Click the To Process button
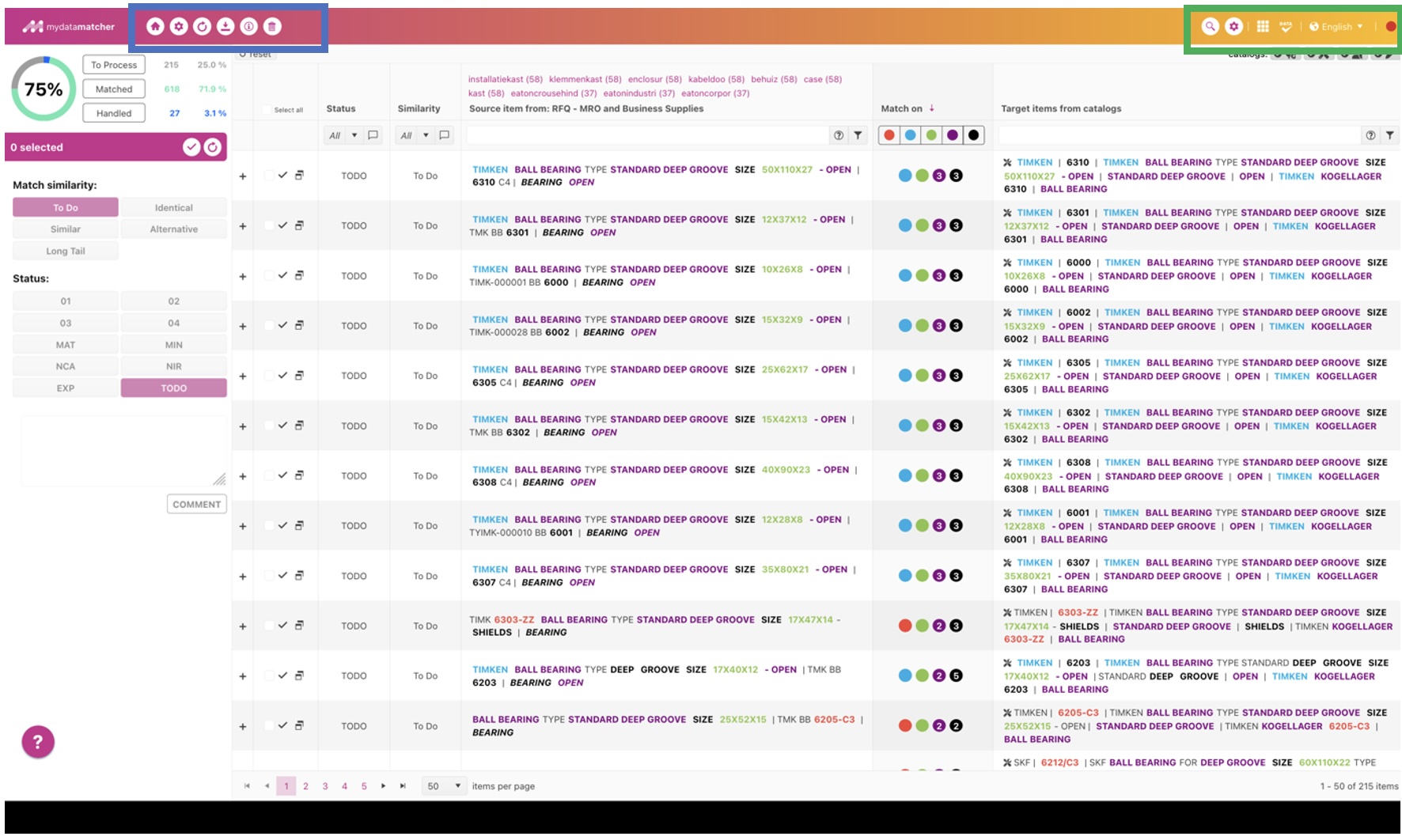This screenshot has width=1402, height=840. pos(114,65)
